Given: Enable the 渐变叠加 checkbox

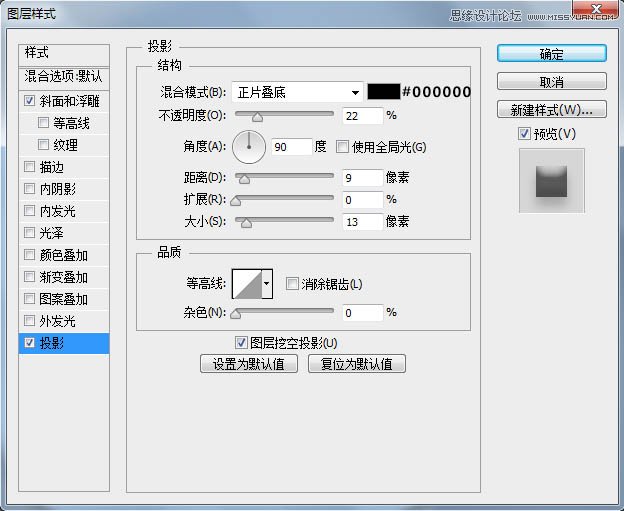Looking at the screenshot, I should (29, 276).
